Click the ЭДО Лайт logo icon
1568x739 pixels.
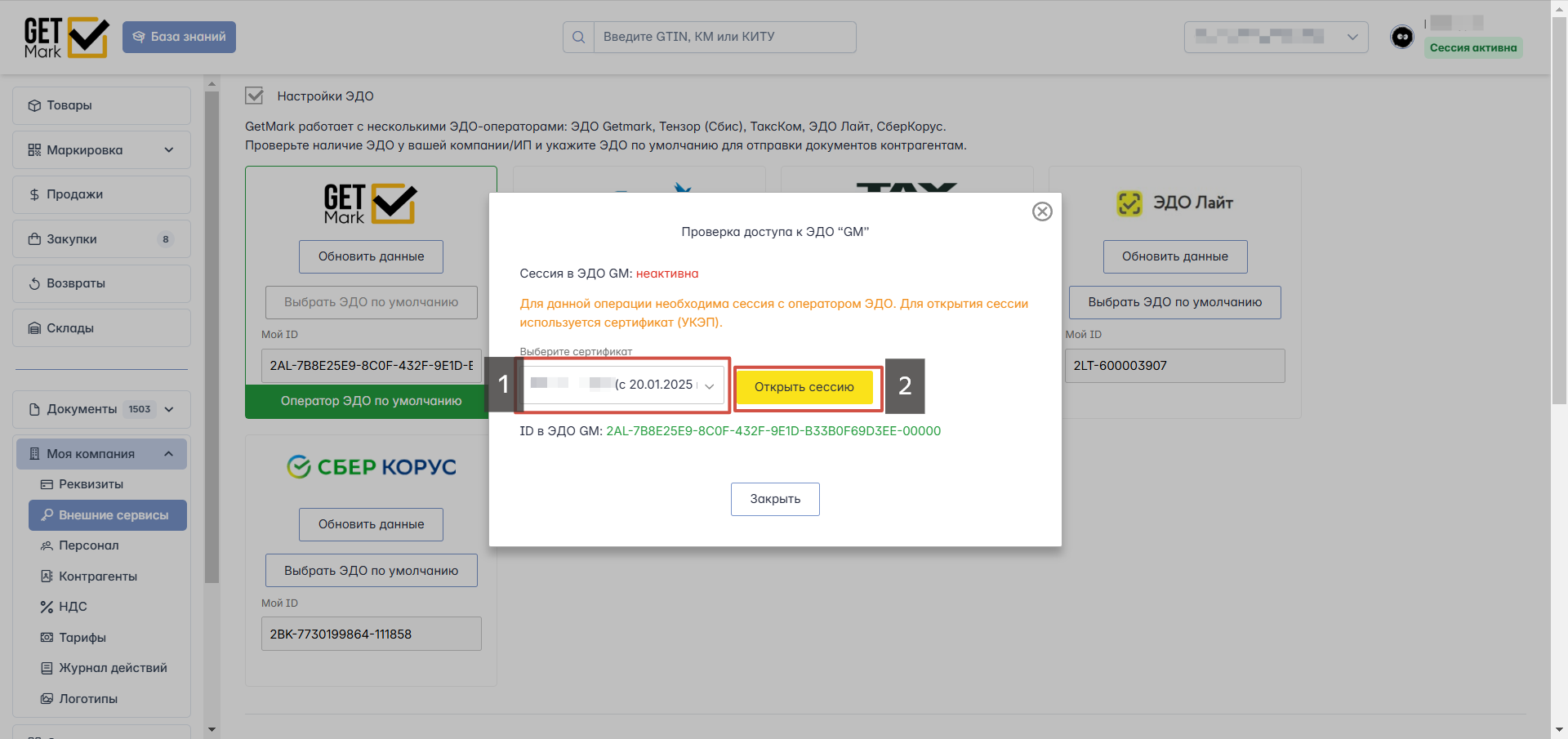[x=1129, y=203]
